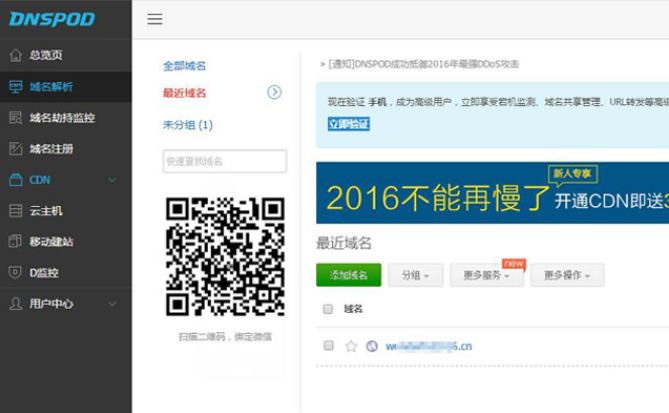
Task: Click the pencil icon beside 域名注册
Action: point(16,148)
